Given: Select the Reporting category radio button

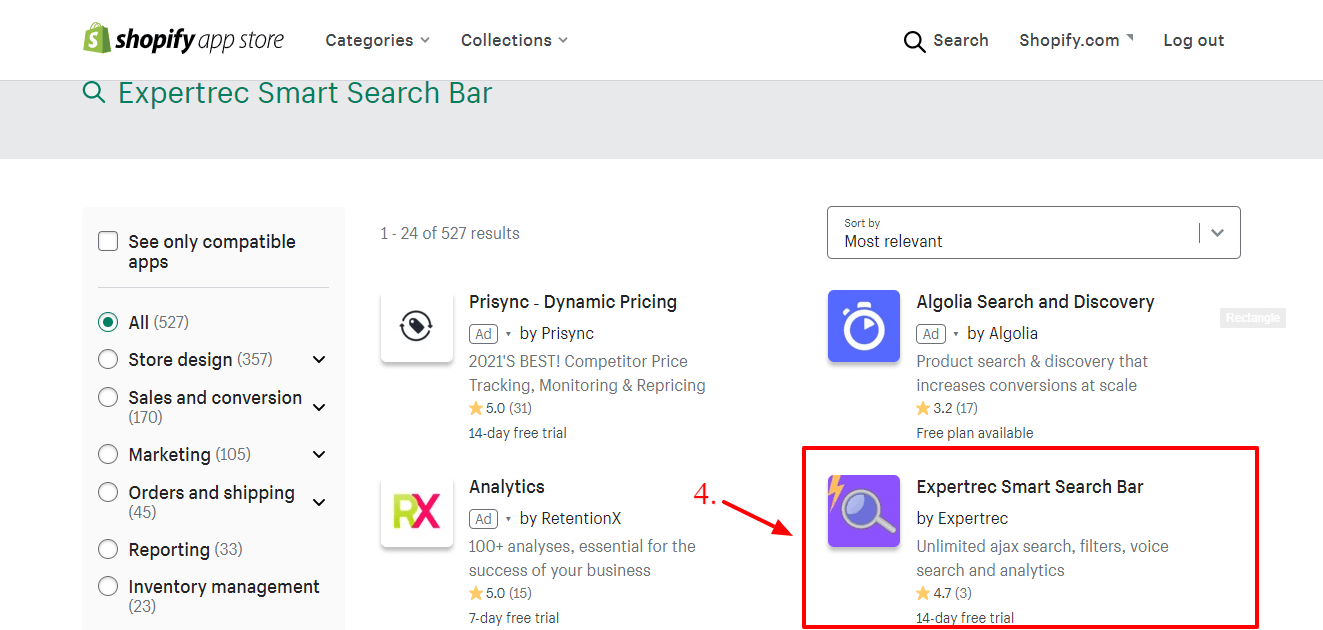Looking at the screenshot, I should pos(108,548).
